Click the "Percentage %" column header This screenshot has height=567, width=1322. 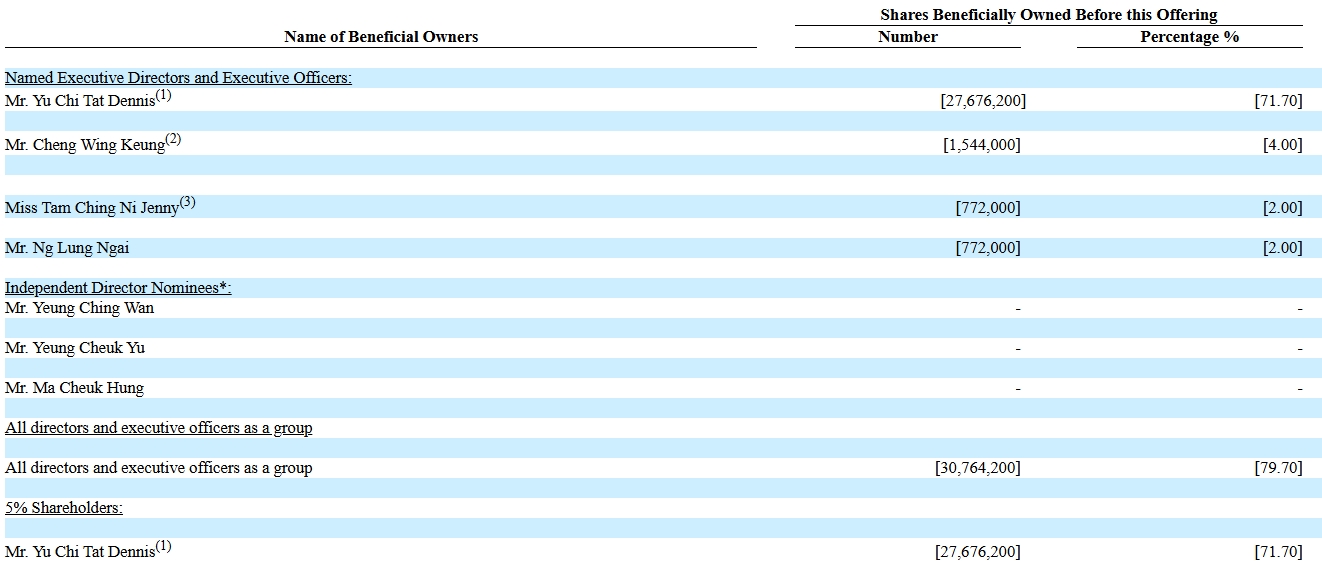[x=1189, y=37]
